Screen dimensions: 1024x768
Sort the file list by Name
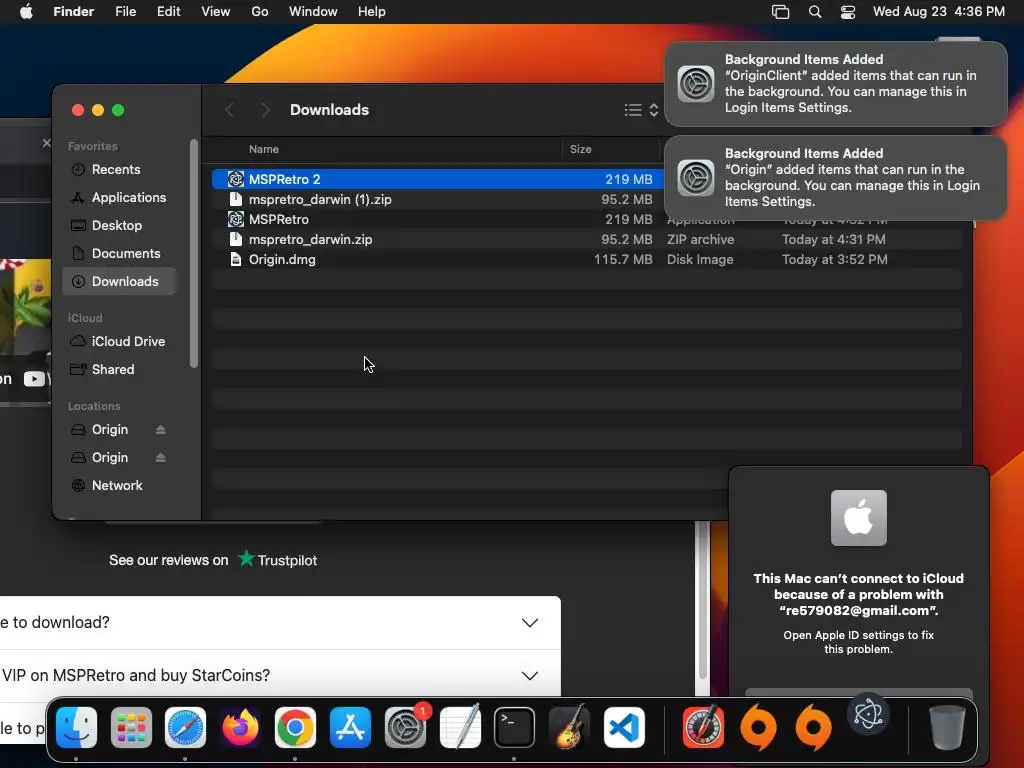point(264,150)
